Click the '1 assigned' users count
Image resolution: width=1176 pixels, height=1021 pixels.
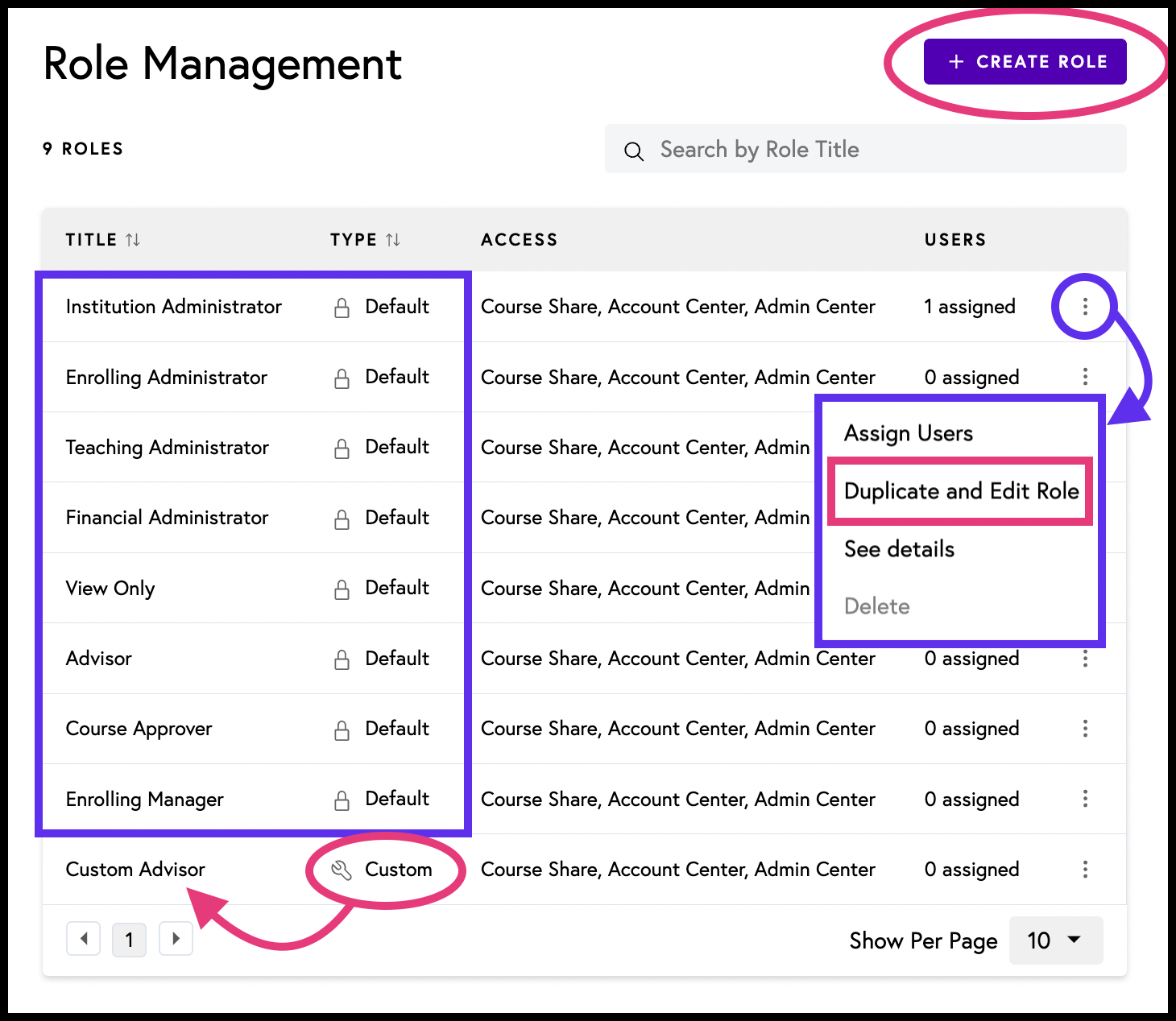970,307
